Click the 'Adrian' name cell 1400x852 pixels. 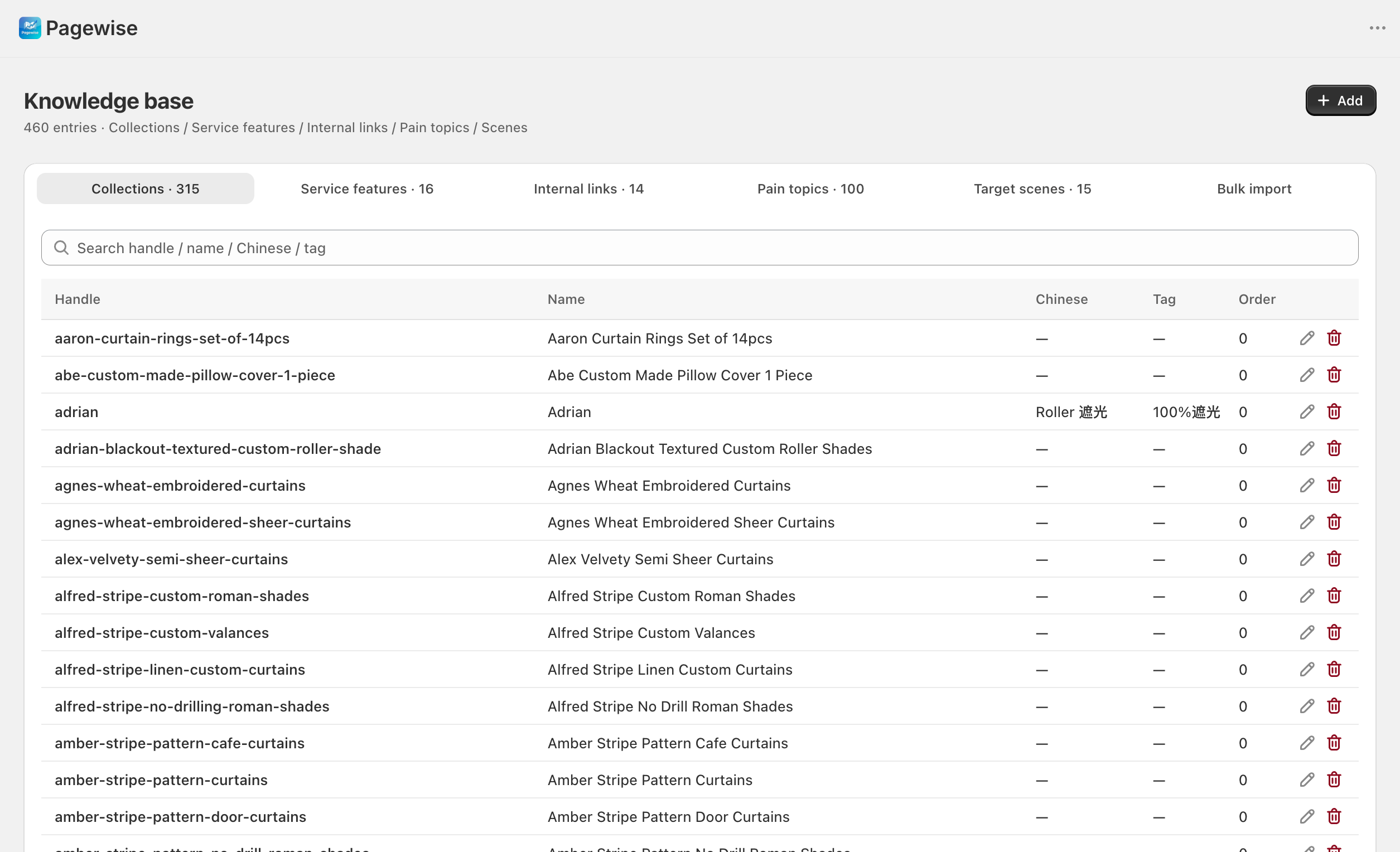coord(569,412)
